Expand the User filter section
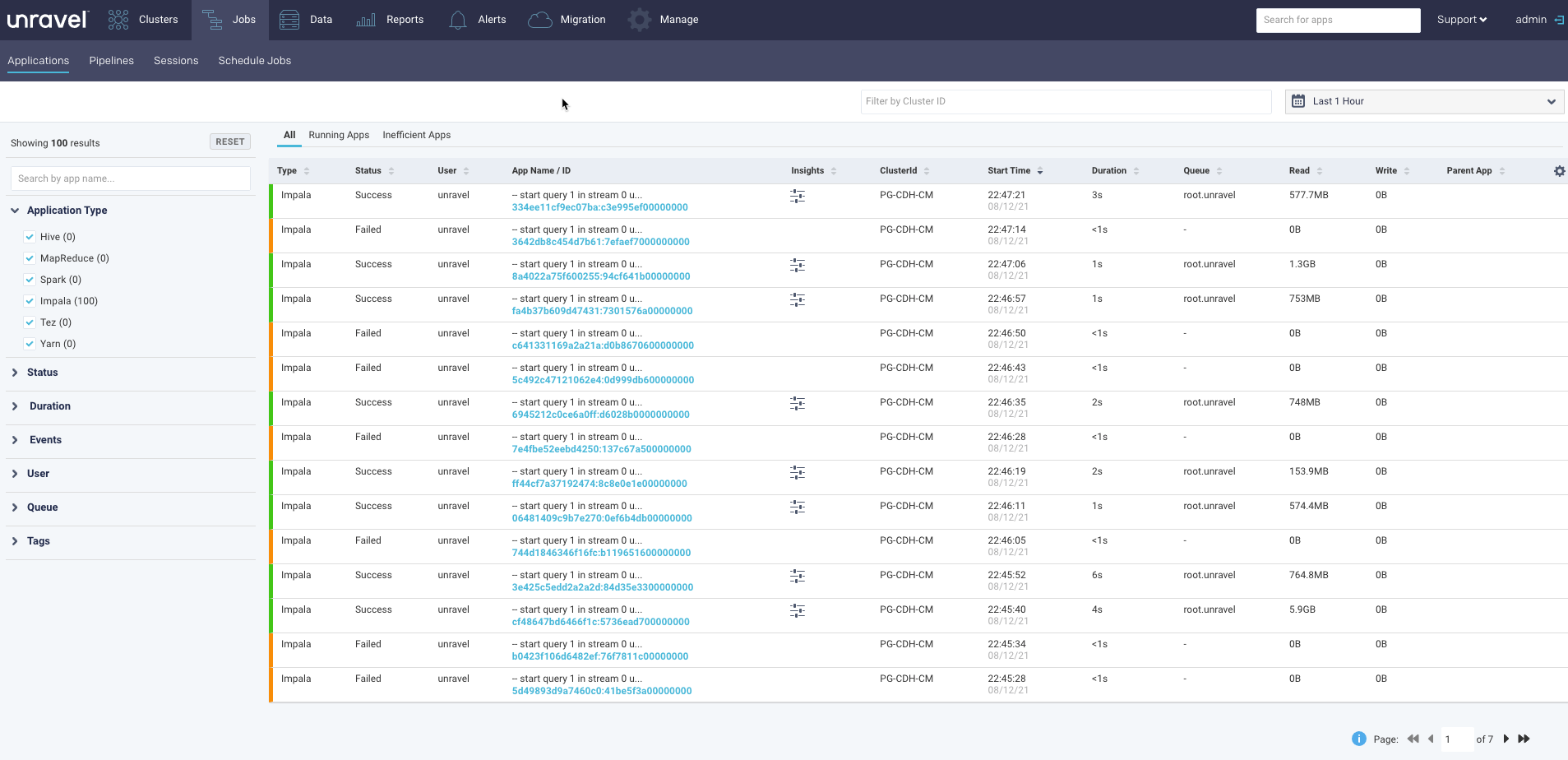Viewport: 1568px width, 760px height. [15, 474]
